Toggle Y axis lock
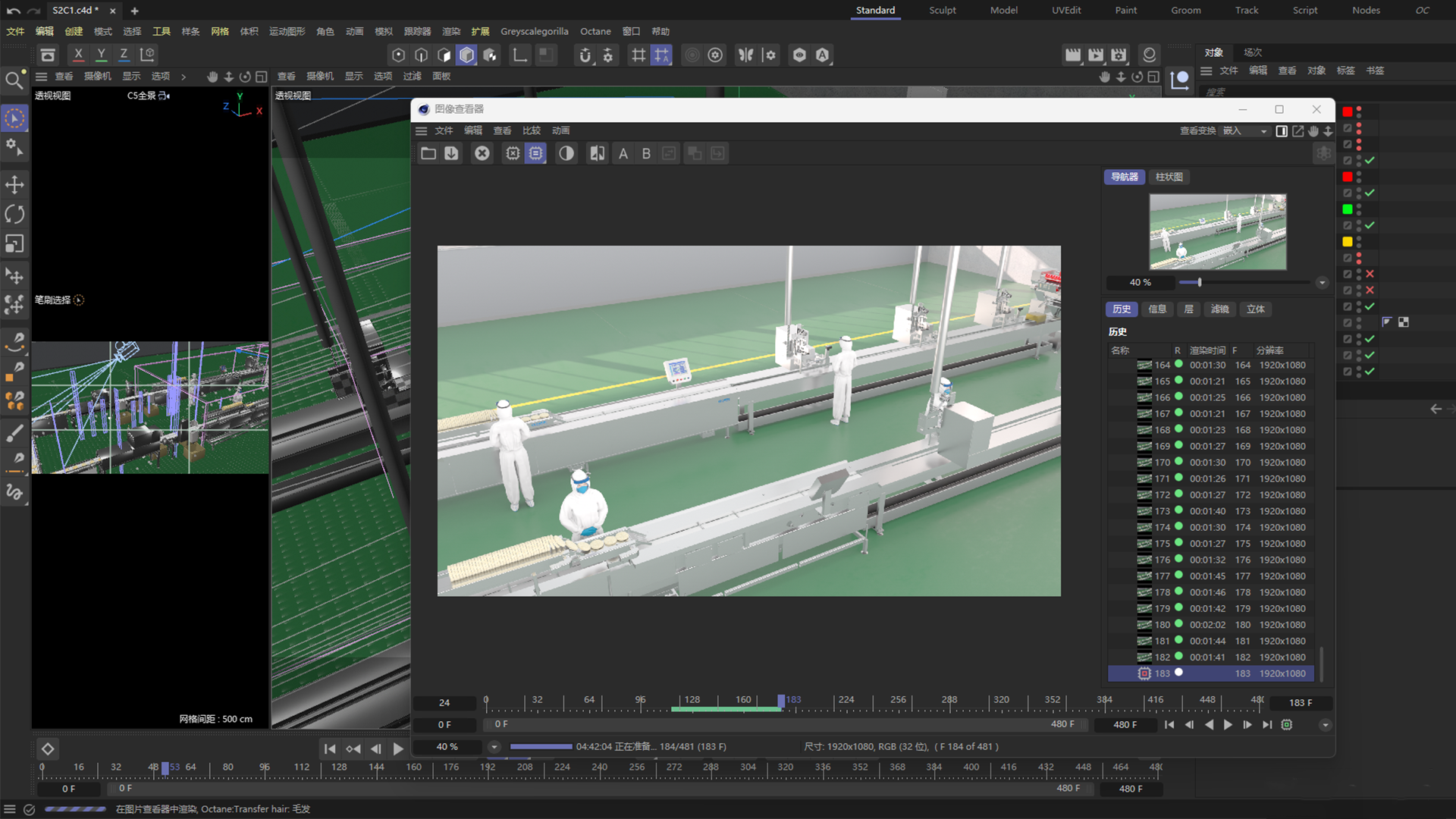Viewport: 1456px width, 819px height. pyautogui.click(x=101, y=55)
